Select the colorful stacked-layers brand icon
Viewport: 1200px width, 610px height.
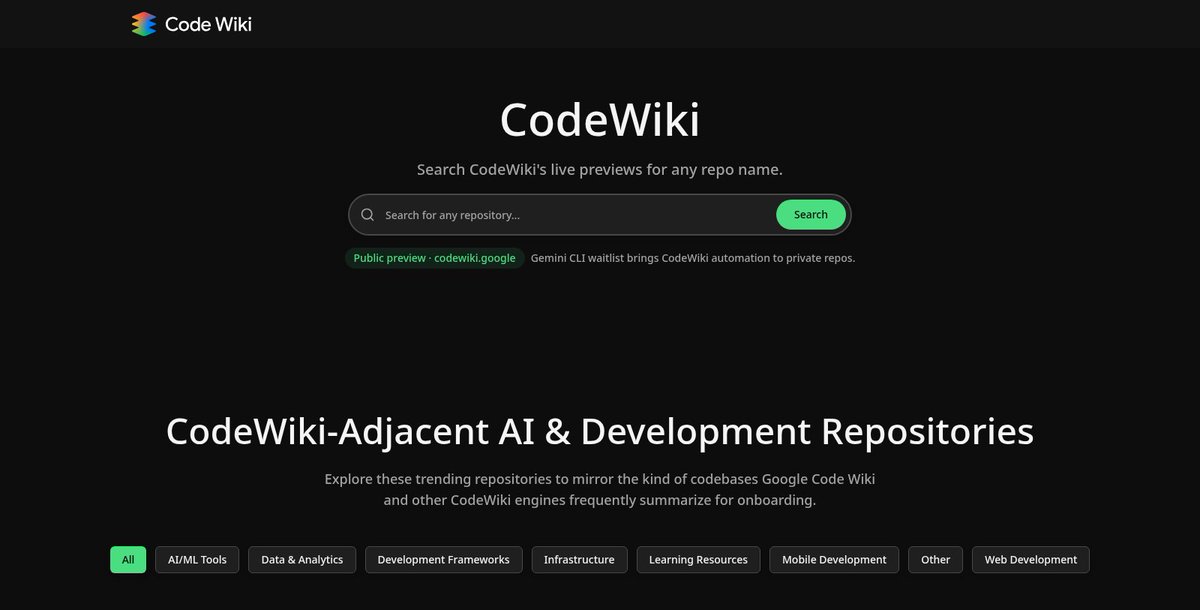click(143, 23)
